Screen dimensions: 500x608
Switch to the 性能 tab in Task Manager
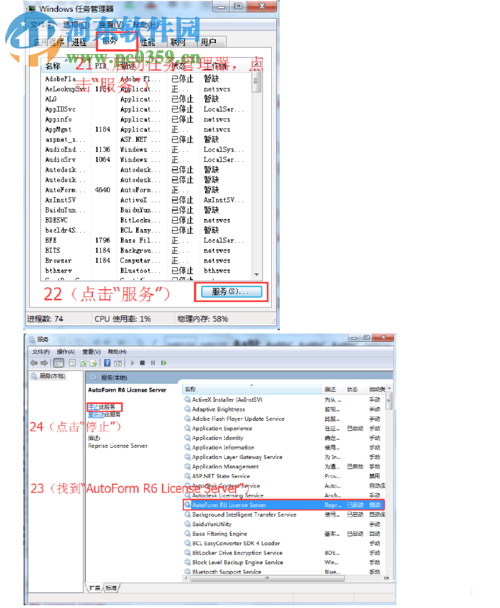pos(148,42)
